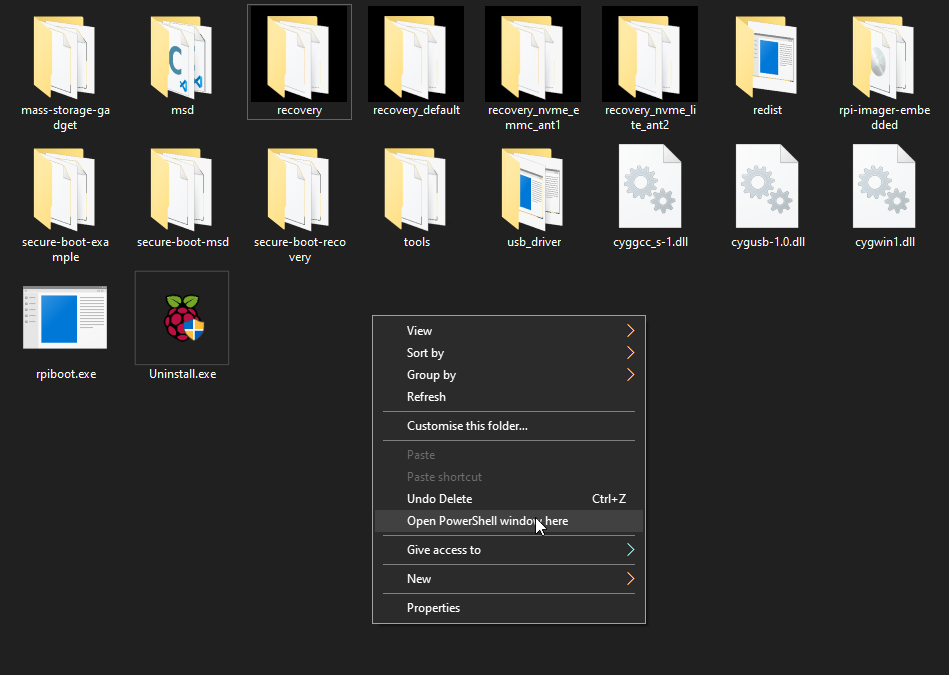Select the redist folder icon
The height and width of the screenshot is (675, 949).
tap(767, 57)
